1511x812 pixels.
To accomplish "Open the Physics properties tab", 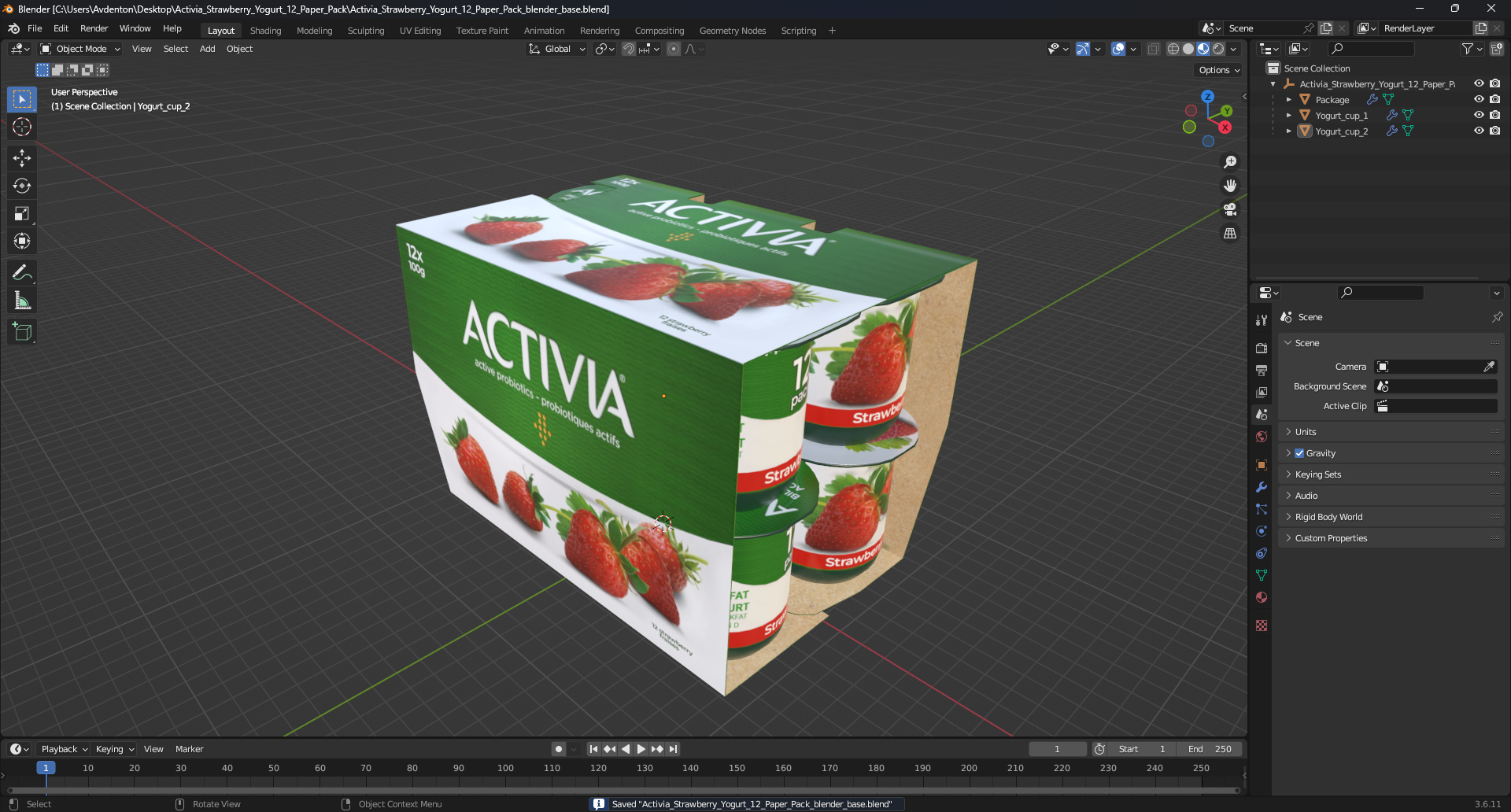I will coord(1262,531).
